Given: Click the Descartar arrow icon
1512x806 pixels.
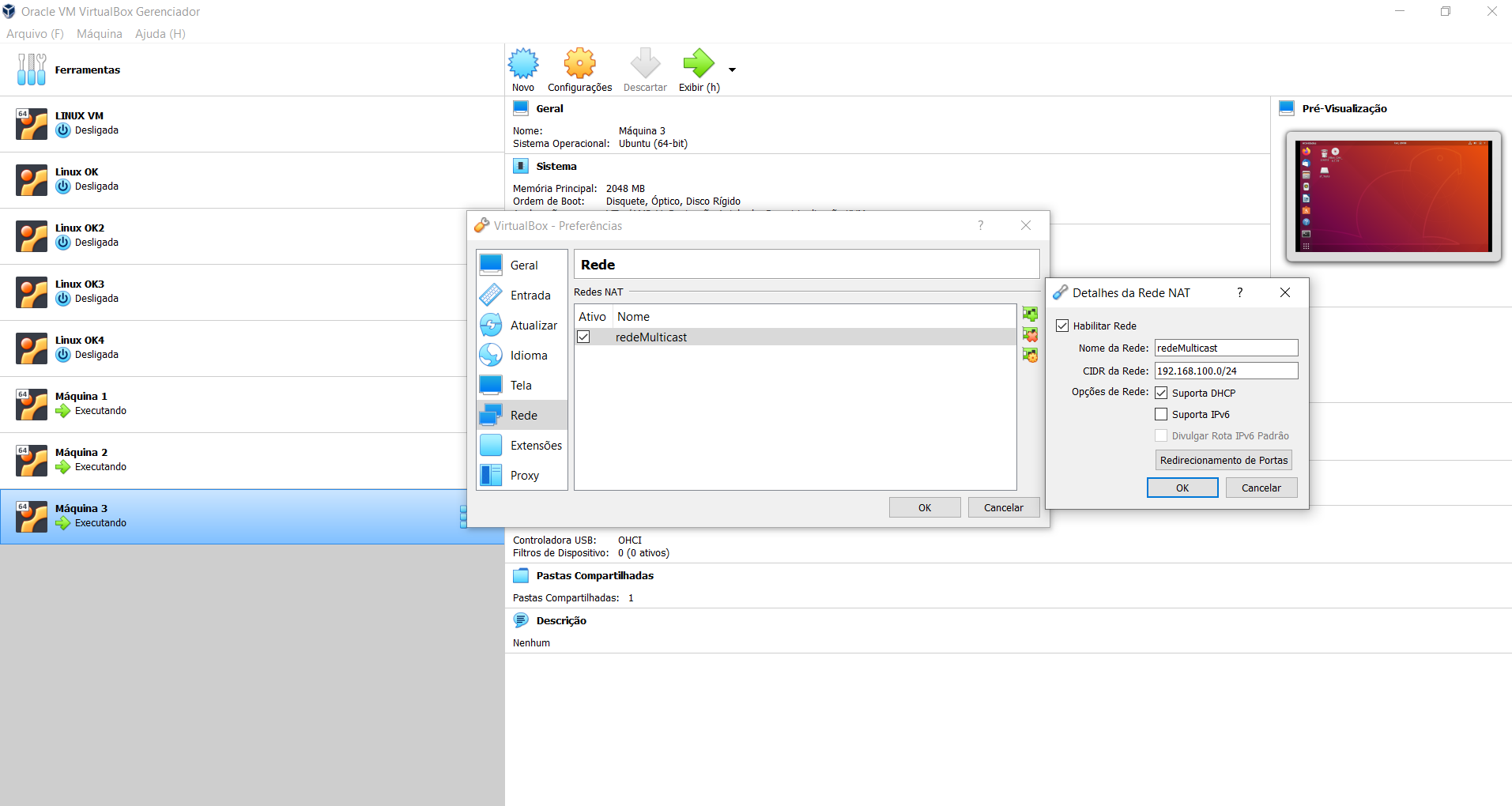Looking at the screenshot, I should [x=645, y=63].
